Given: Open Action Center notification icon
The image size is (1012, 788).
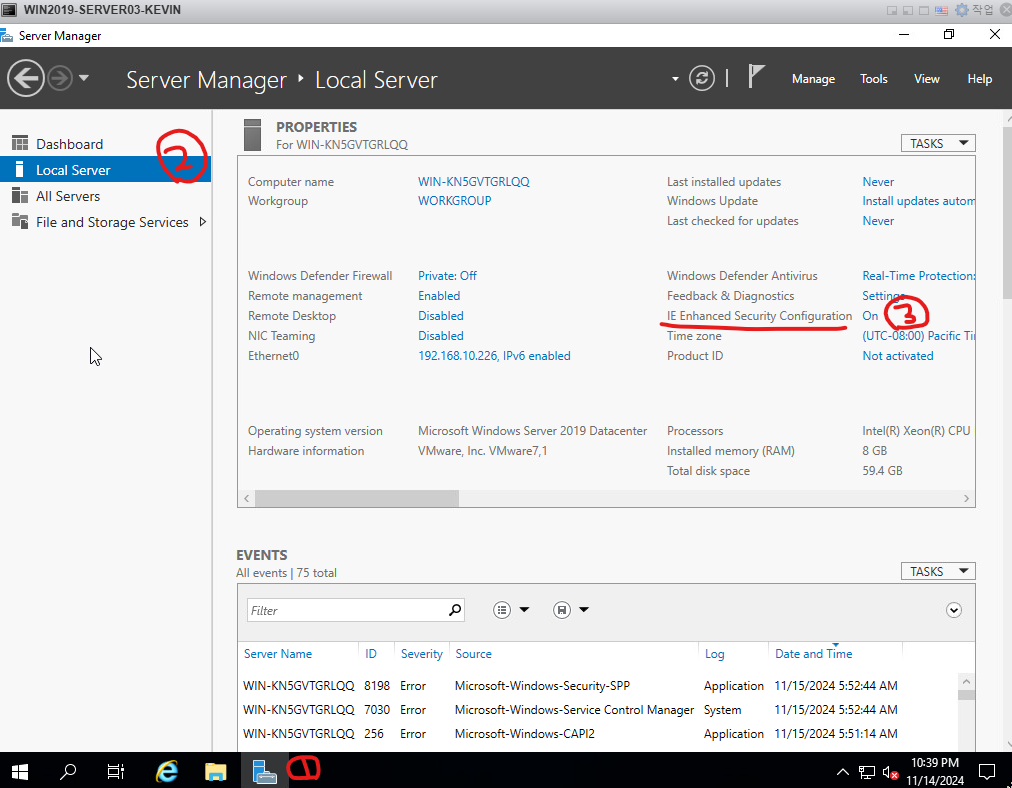Looking at the screenshot, I should pyautogui.click(x=987, y=771).
